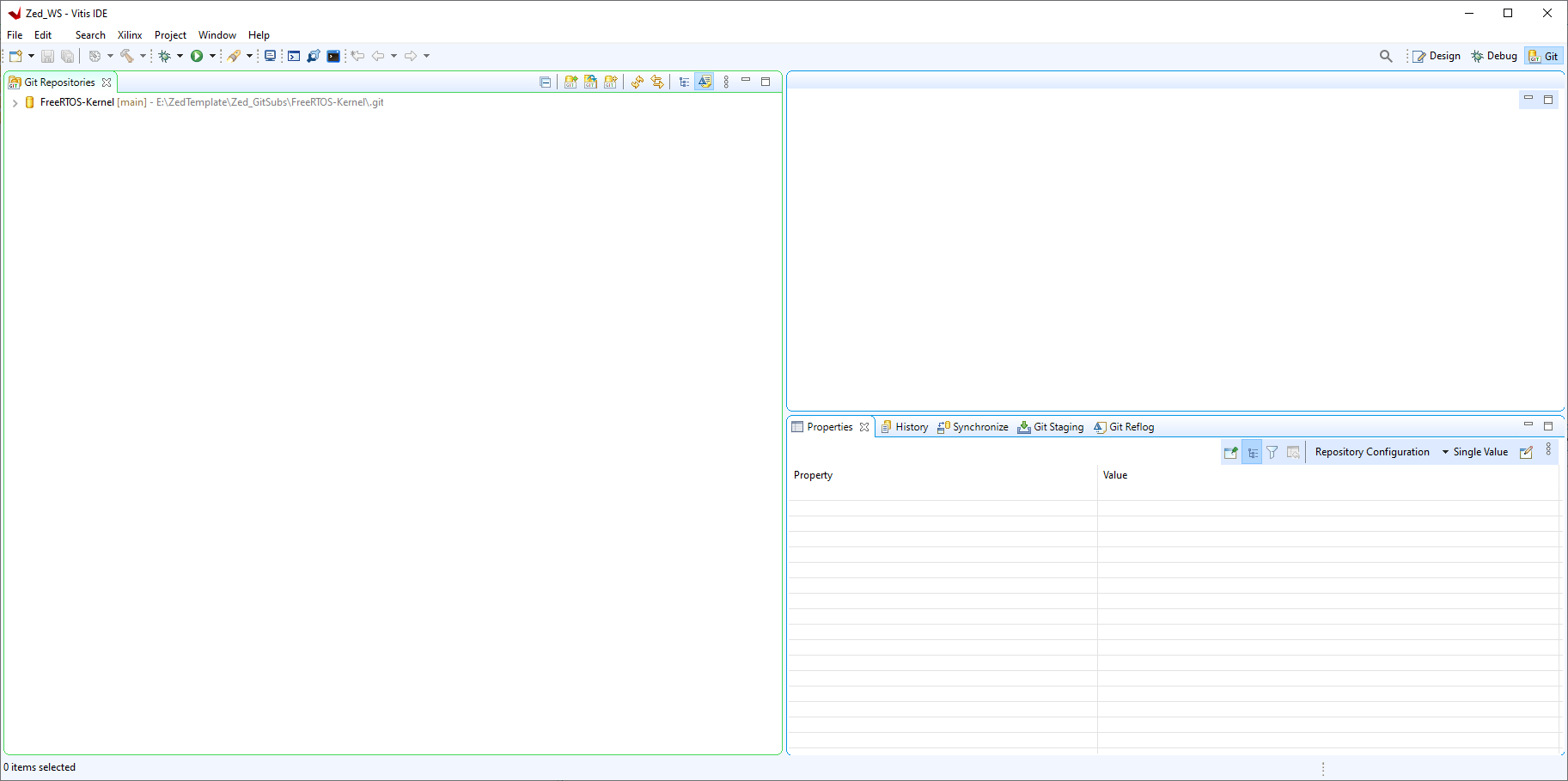1568x781 pixels.
Task: Pin the Properties view to the selection
Action: click(x=1231, y=452)
